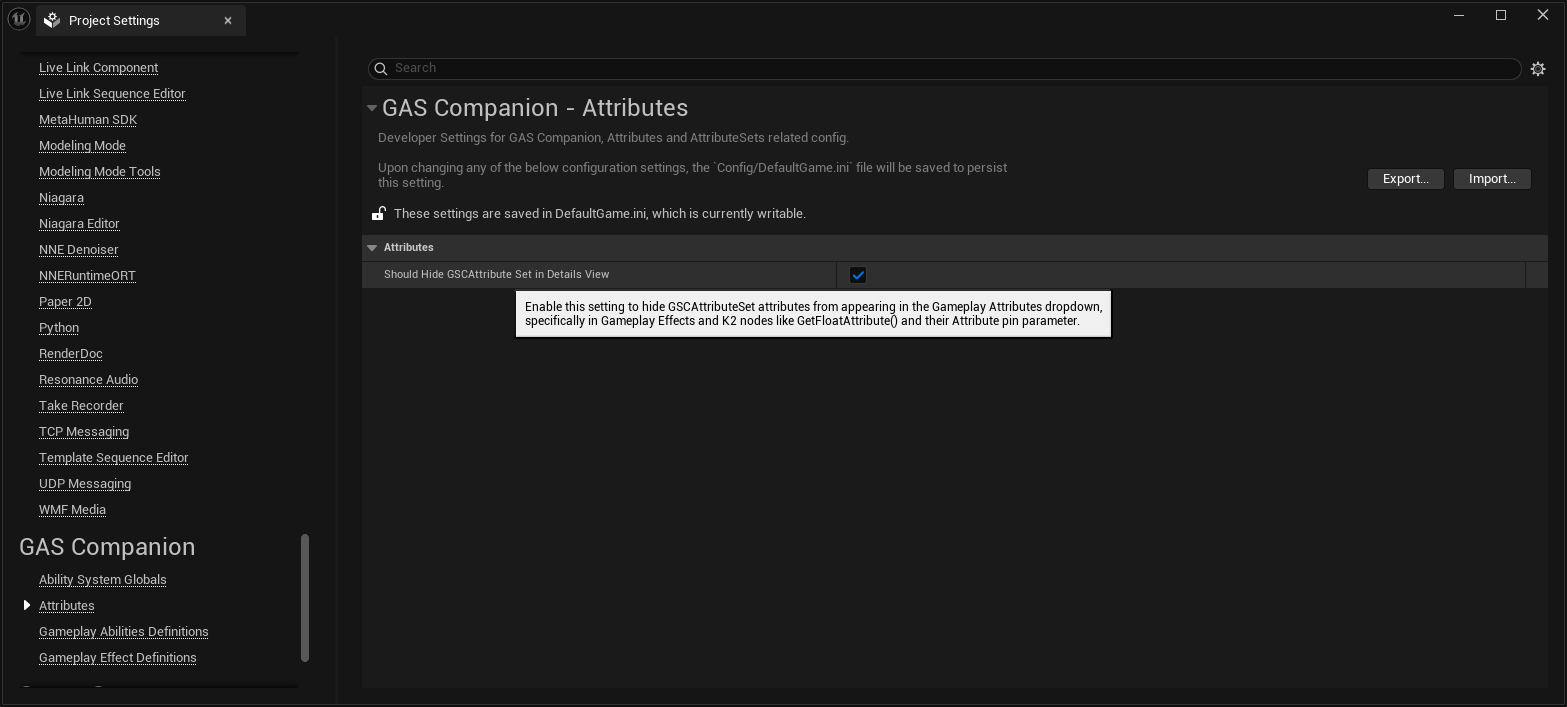1567x707 pixels.
Task: Select Attributes under GAS Companion
Action: [66, 605]
